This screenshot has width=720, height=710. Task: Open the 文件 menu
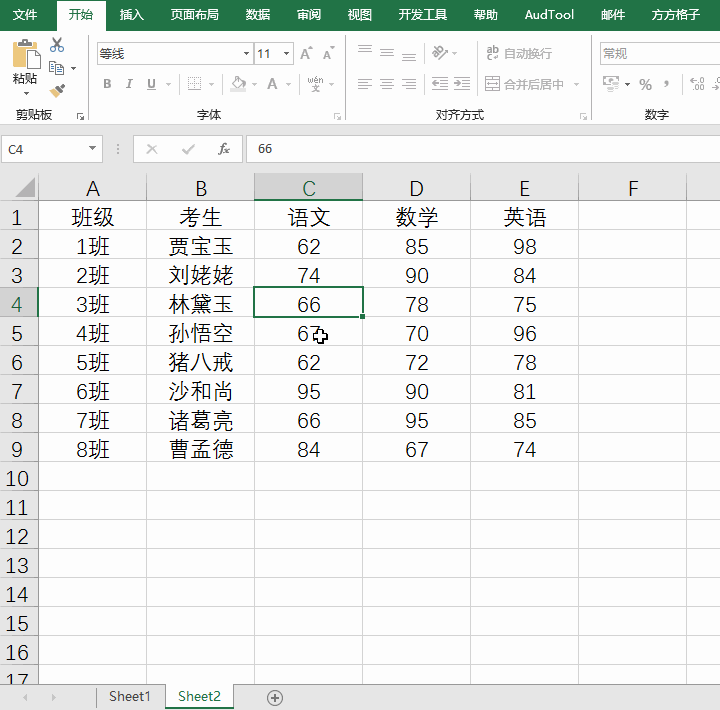click(25, 15)
